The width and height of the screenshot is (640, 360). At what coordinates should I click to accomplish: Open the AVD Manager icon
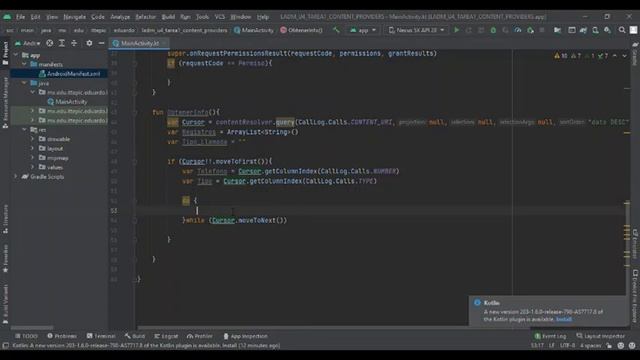coord(596,30)
